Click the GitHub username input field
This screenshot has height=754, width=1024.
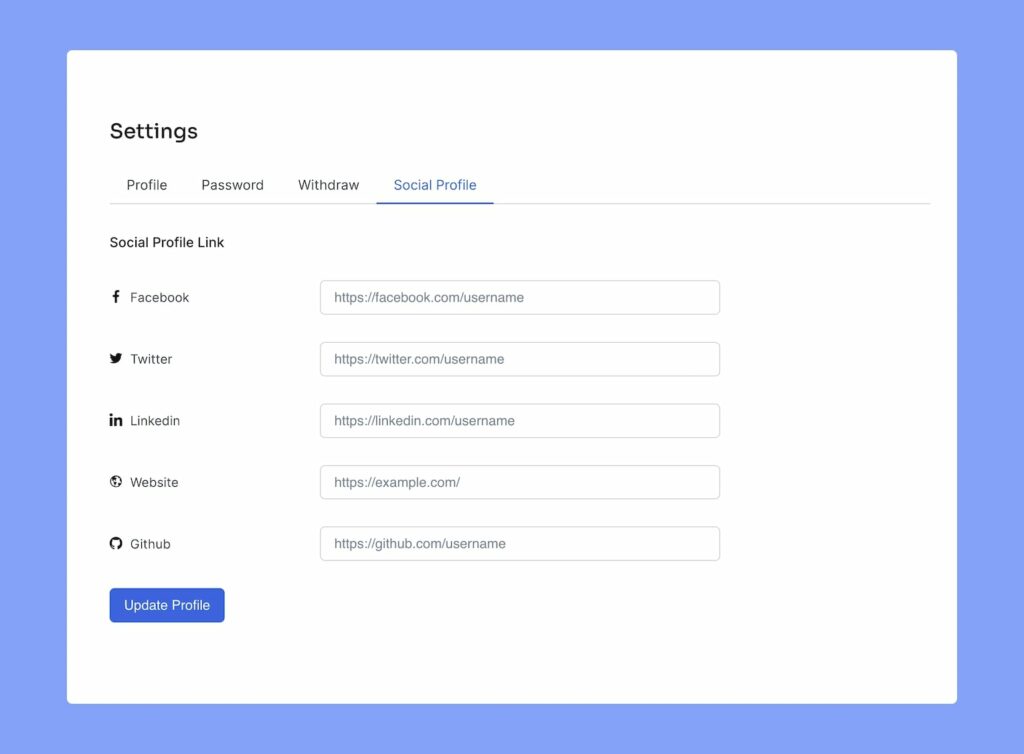[519, 543]
